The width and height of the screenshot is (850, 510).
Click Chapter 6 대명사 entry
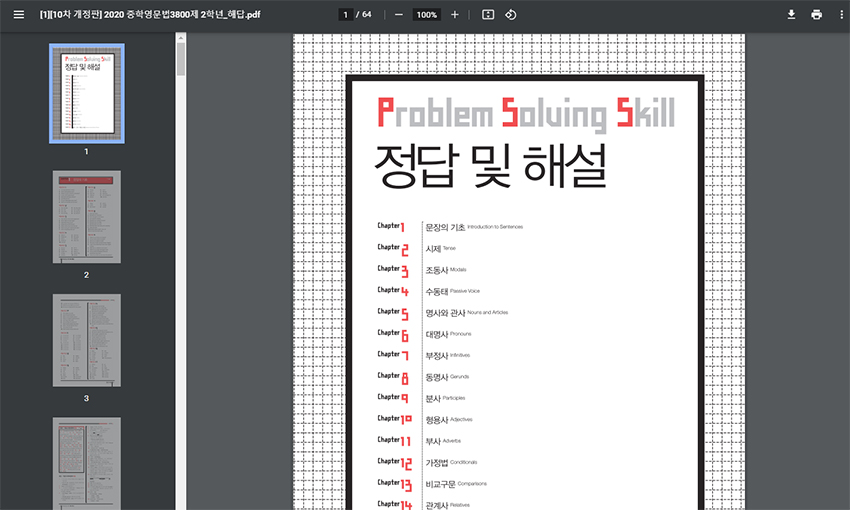(x=424, y=334)
